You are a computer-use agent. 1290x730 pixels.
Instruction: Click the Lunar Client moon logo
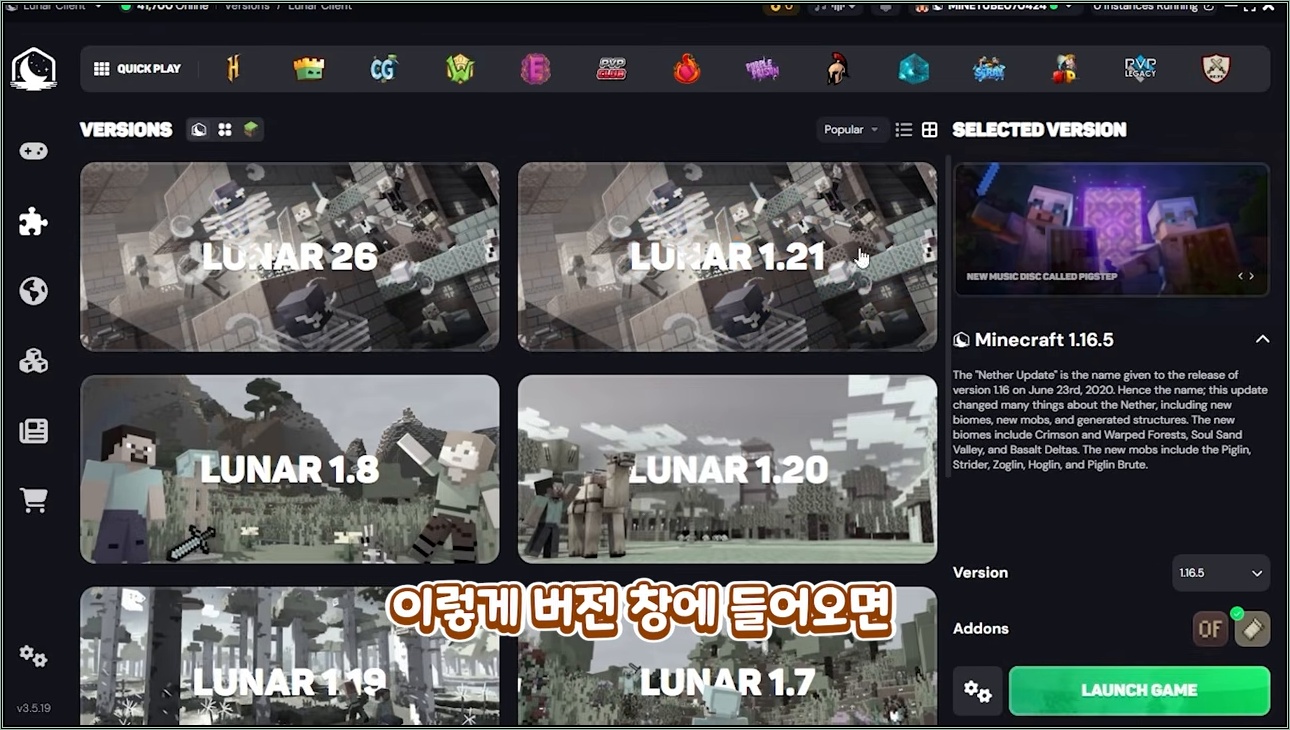click(x=33, y=69)
